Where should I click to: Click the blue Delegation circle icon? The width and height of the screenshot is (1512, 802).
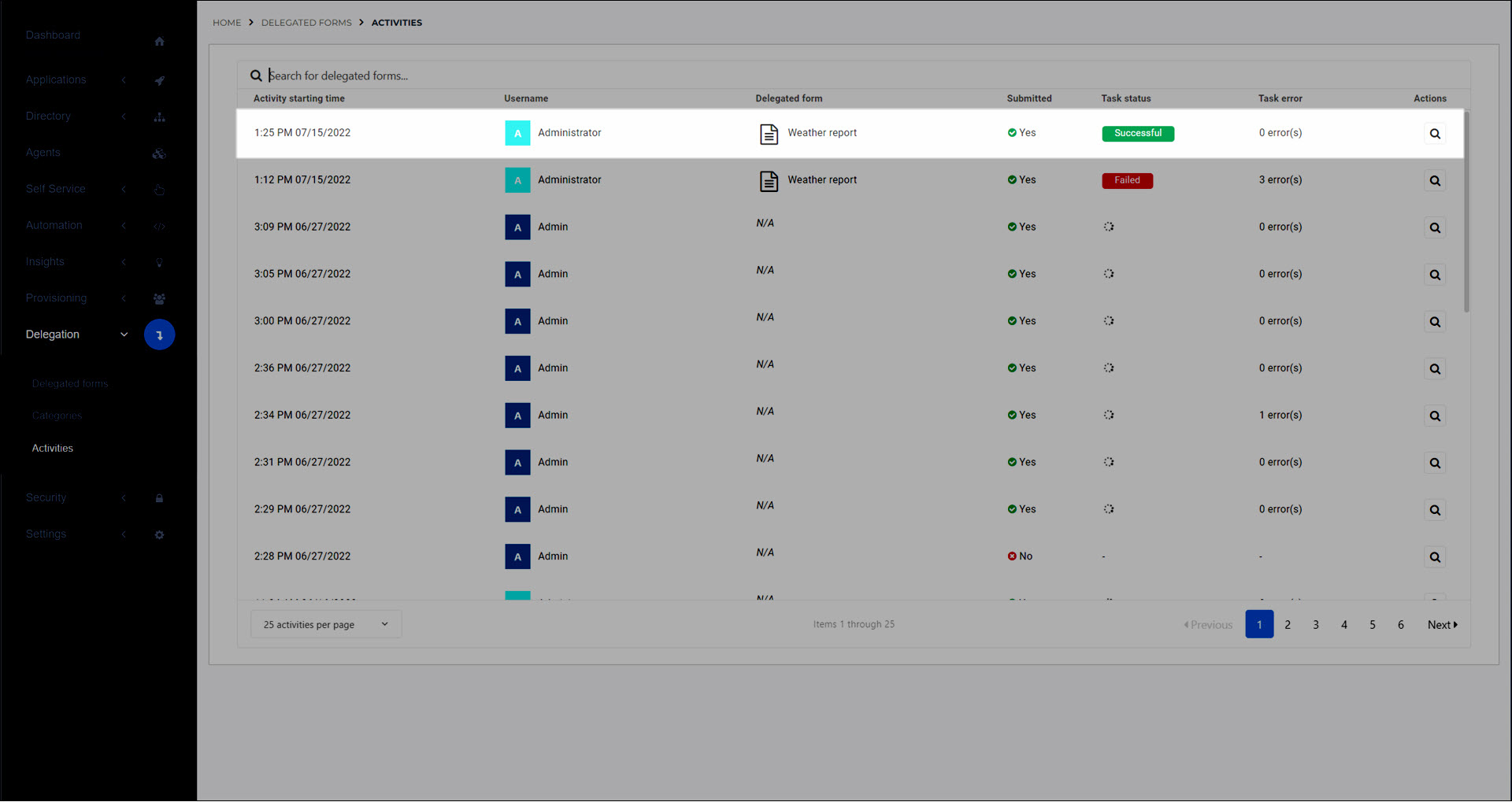coord(159,334)
